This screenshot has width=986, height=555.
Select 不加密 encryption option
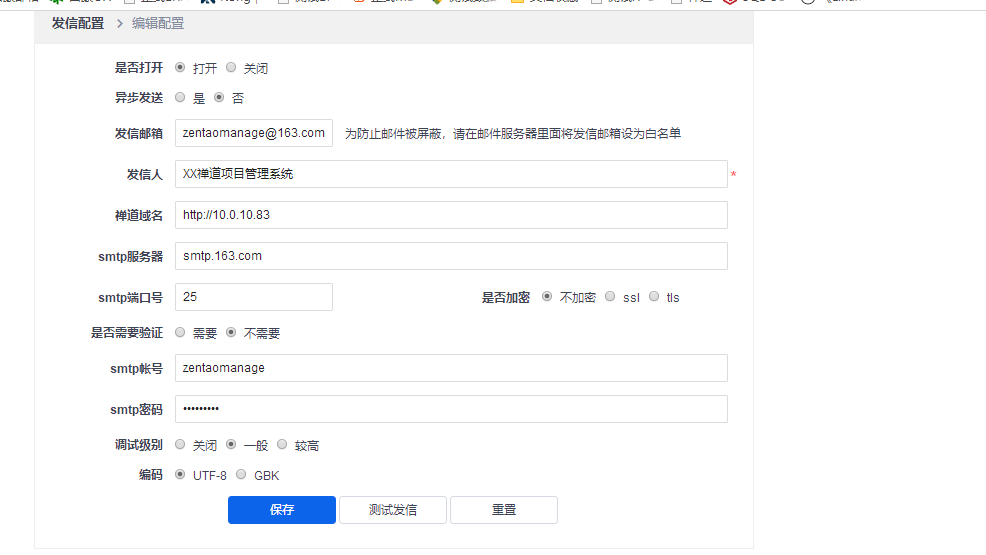pyautogui.click(x=547, y=297)
